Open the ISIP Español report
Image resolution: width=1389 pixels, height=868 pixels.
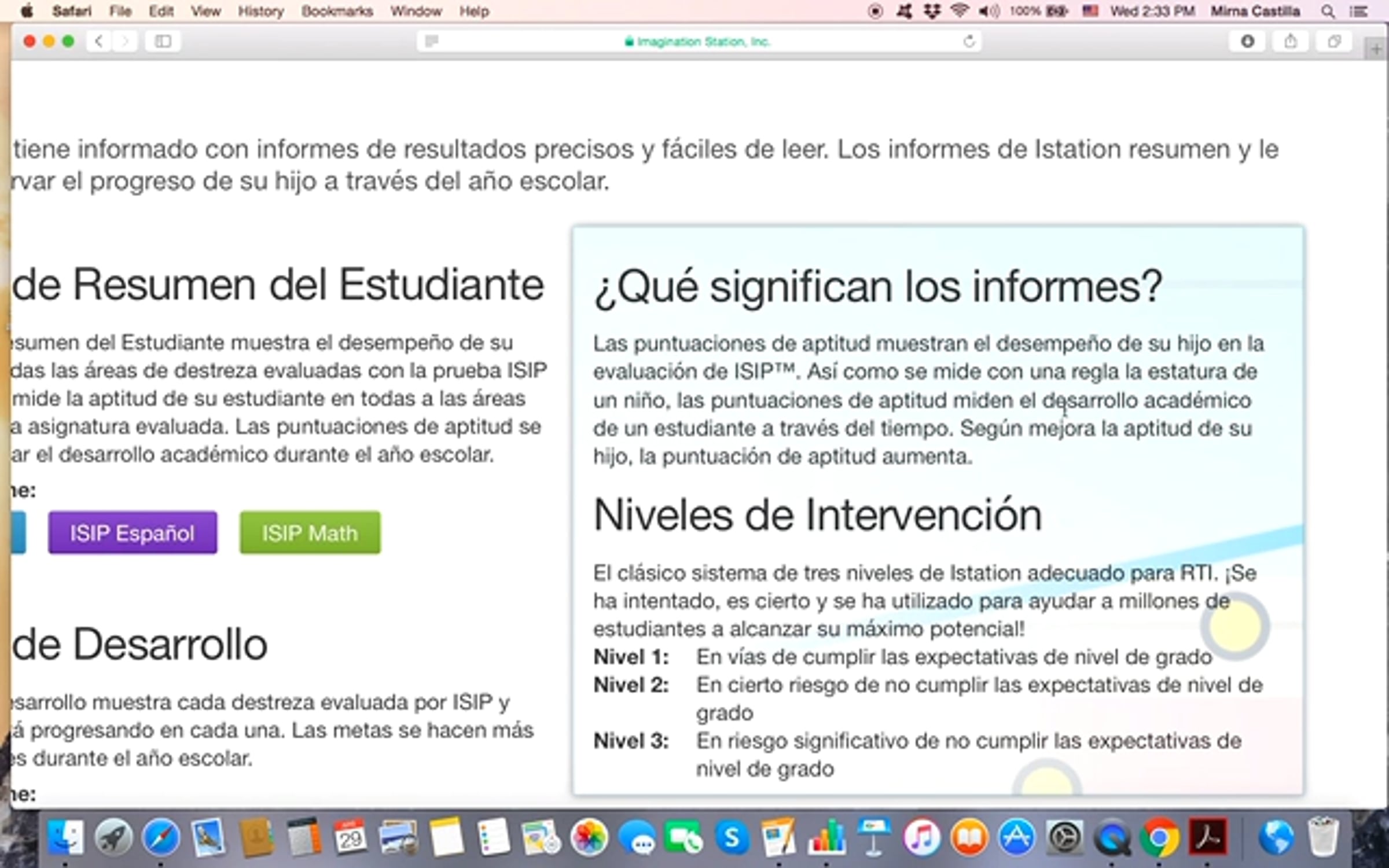pos(133,532)
